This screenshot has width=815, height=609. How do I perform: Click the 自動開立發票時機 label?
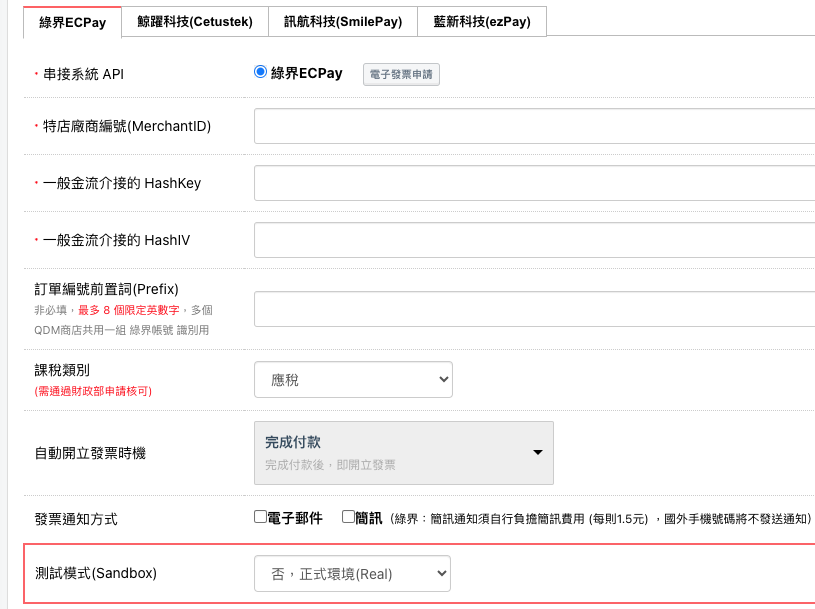point(90,454)
